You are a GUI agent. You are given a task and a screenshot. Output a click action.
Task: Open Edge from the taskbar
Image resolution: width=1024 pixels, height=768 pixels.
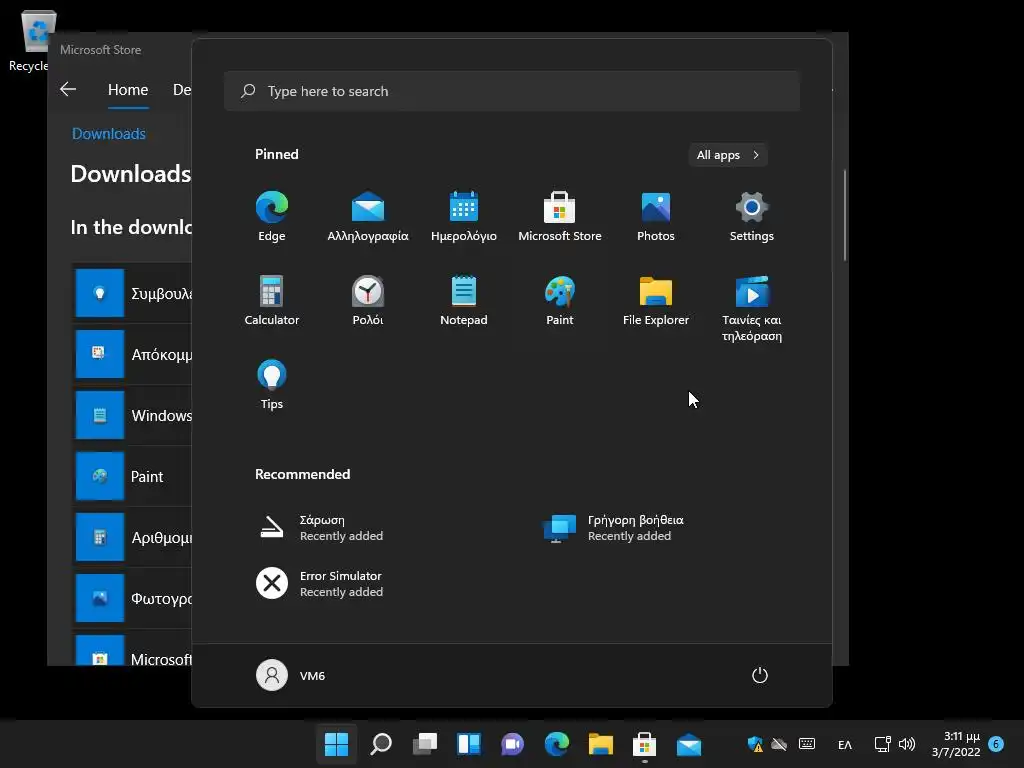(x=556, y=744)
